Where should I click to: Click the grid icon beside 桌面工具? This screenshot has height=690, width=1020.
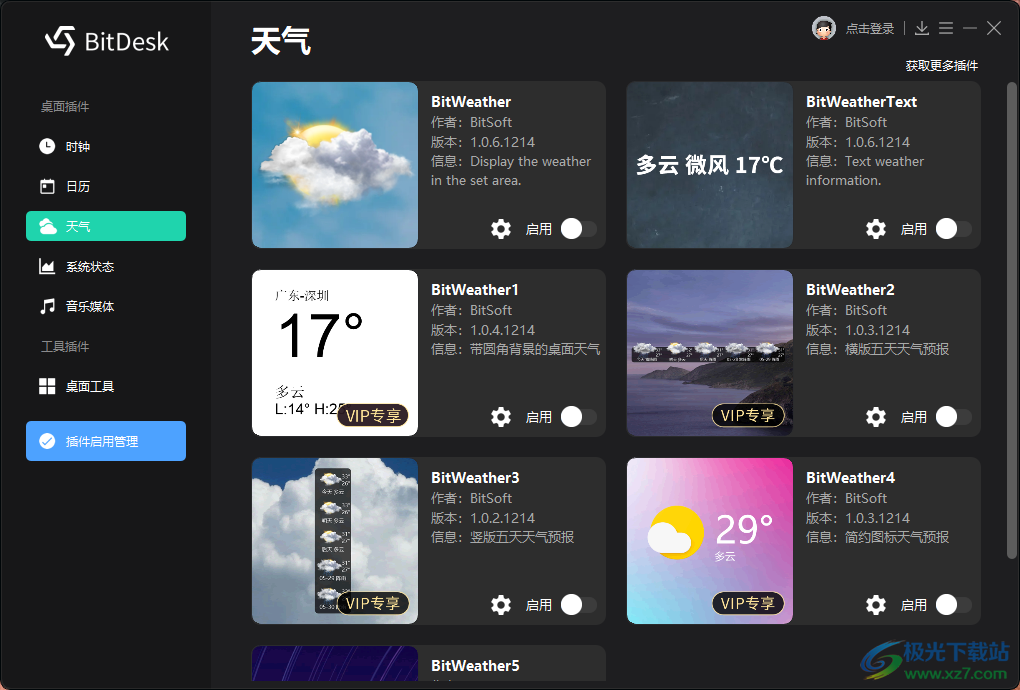(47, 386)
